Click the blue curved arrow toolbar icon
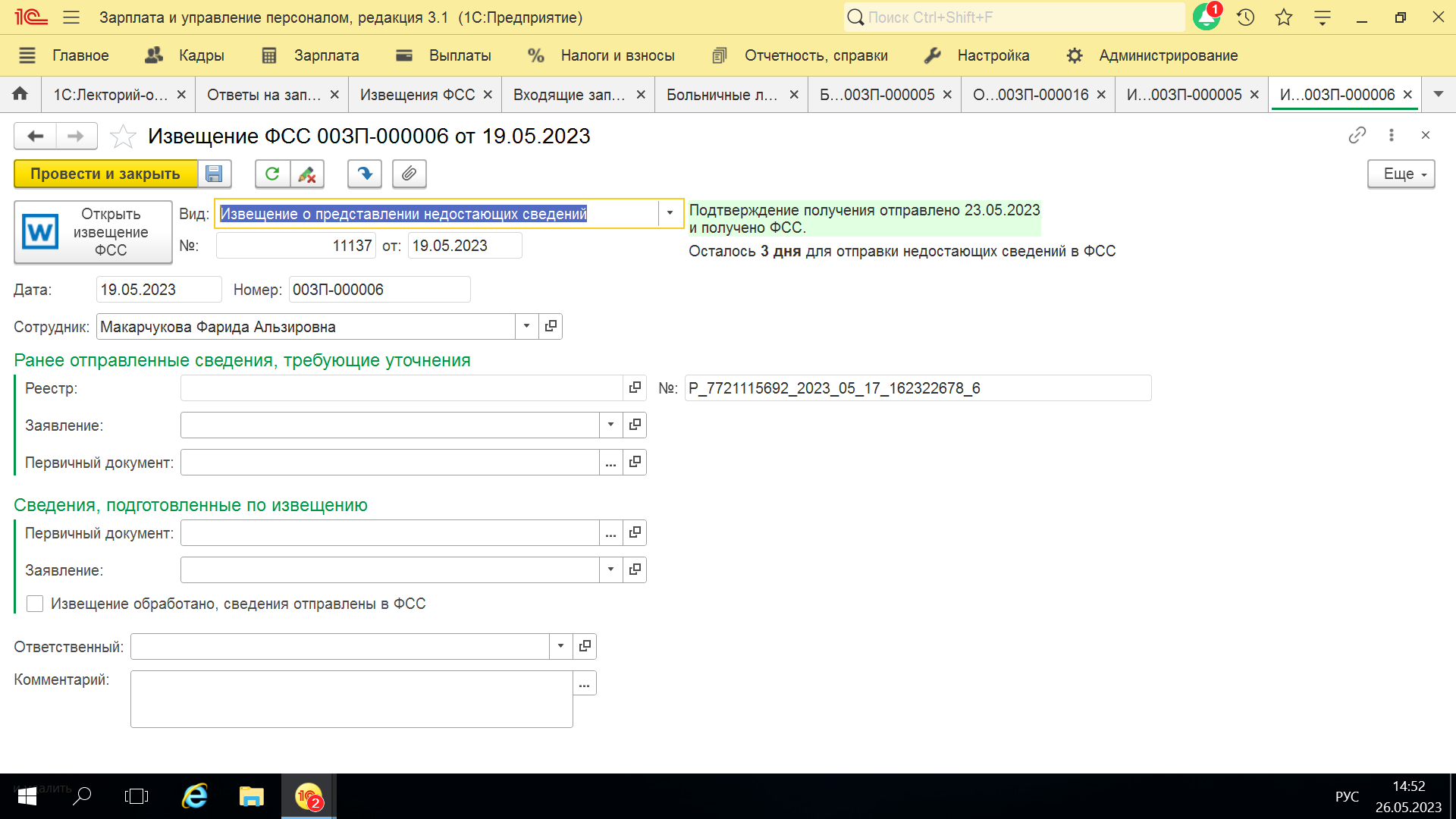 pyautogui.click(x=365, y=174)
